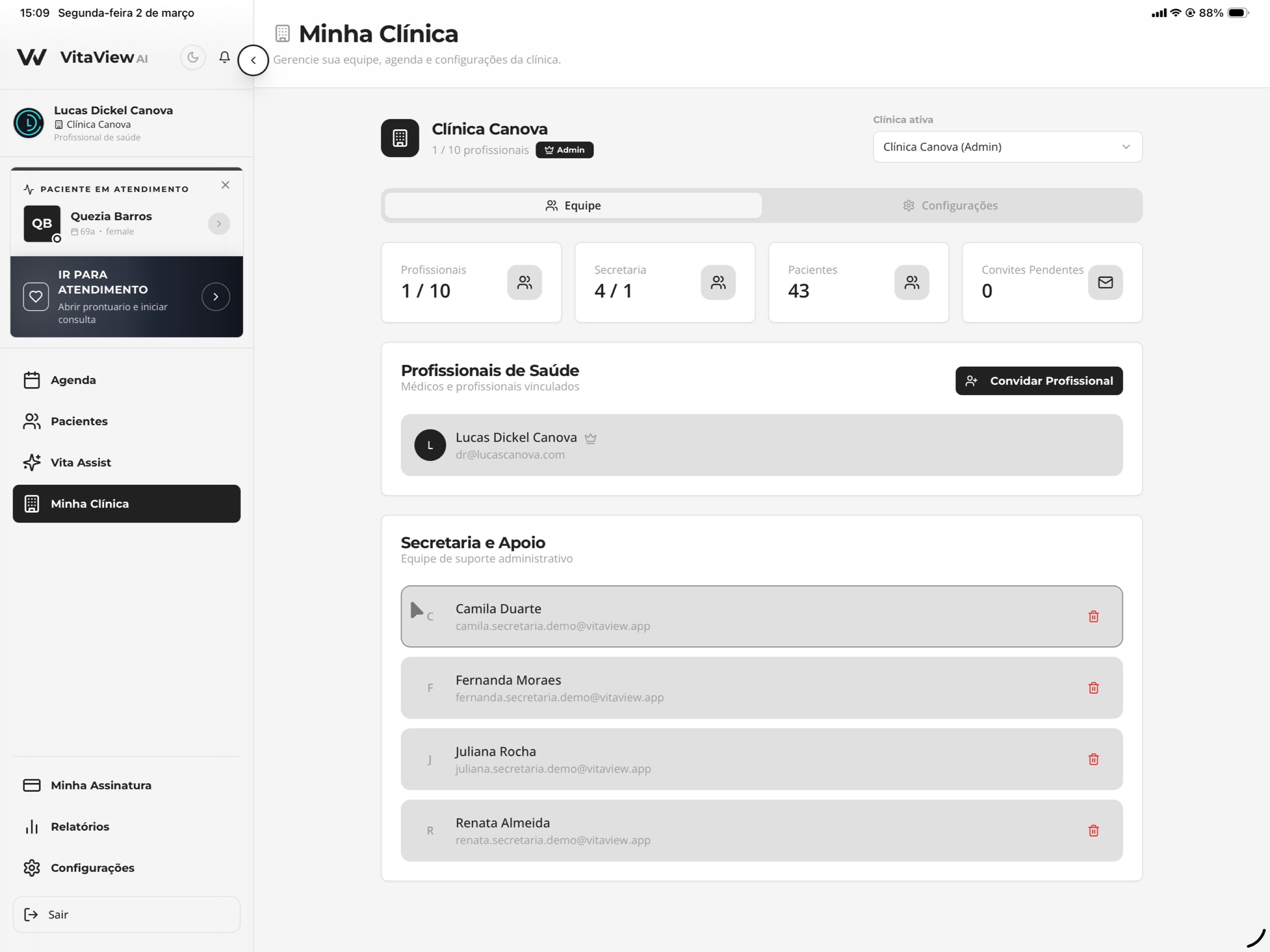Open the Clínica ativa dropdown

[1008, 147]
